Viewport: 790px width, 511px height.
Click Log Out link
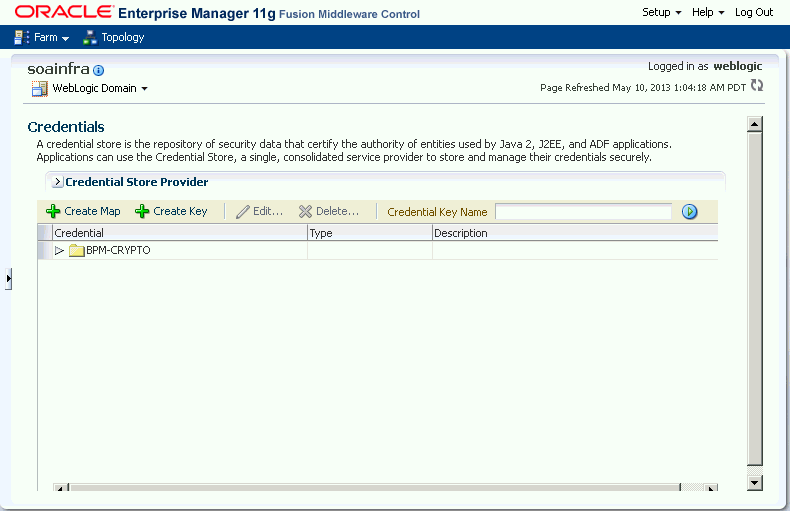(754, 12)
